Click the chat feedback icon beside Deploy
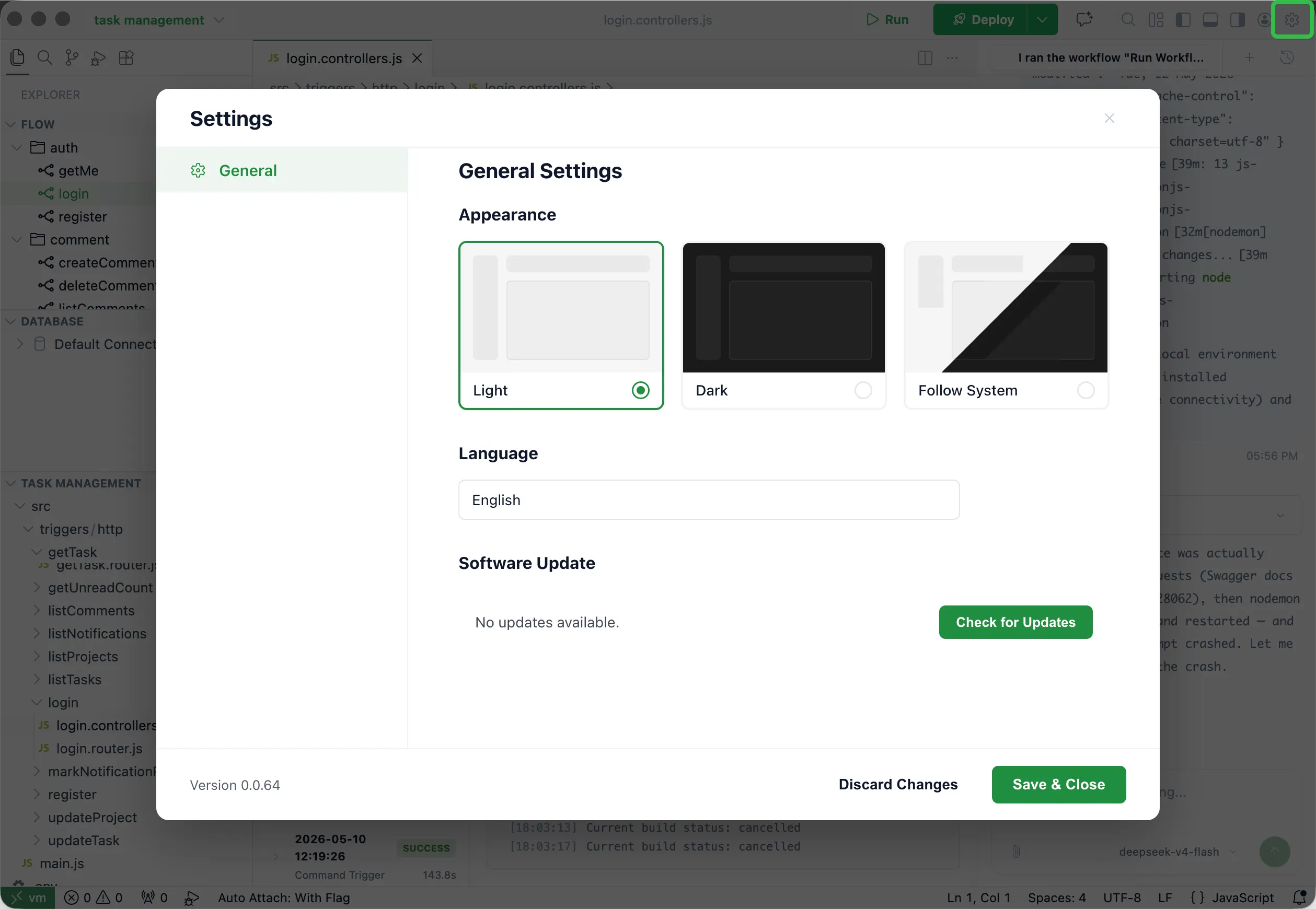 pyautogui.click(x=1084, y=20)
